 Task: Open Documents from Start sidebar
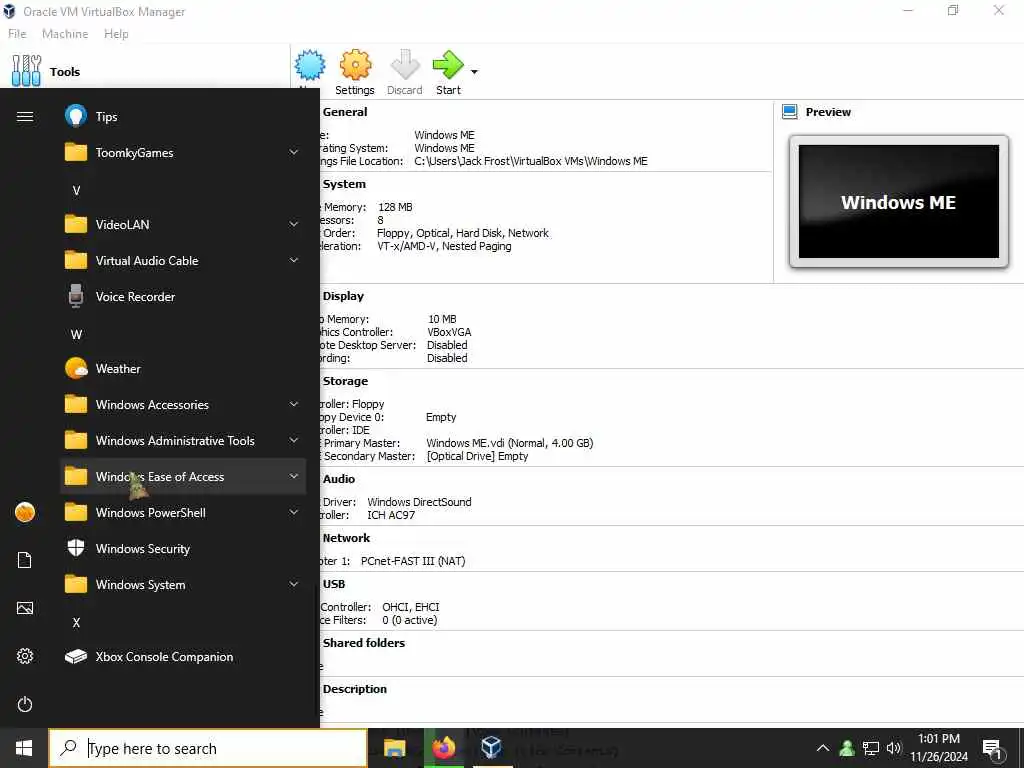[25, 560]
